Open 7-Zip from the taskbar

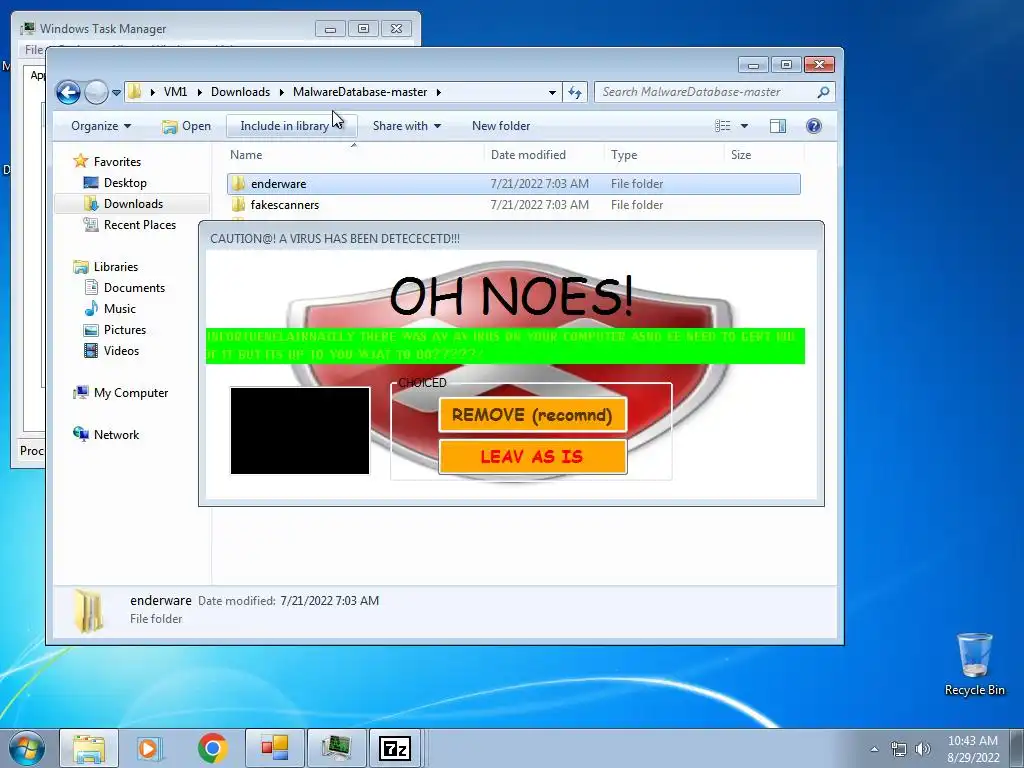point(395,748)
